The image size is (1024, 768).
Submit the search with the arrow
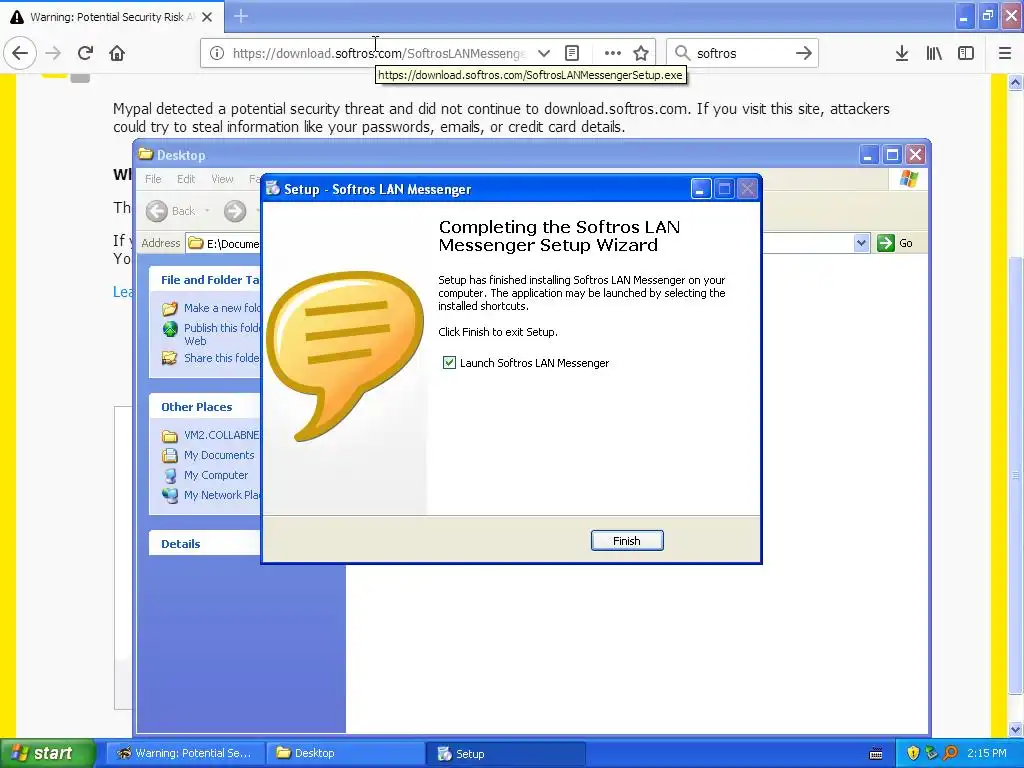point(804,53)
